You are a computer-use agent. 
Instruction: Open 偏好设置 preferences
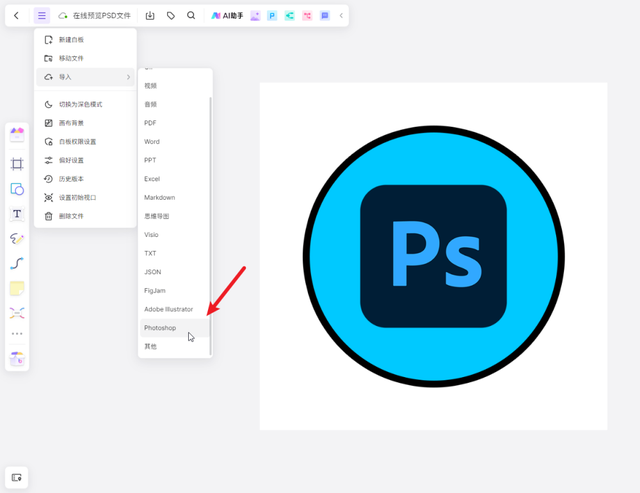[x=85, y=160]
